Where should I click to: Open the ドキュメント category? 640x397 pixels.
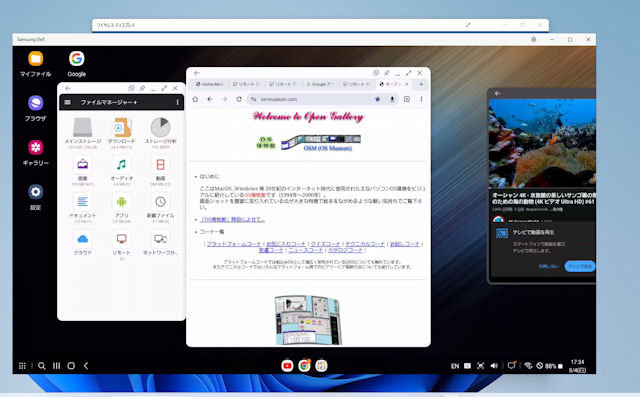82,208
